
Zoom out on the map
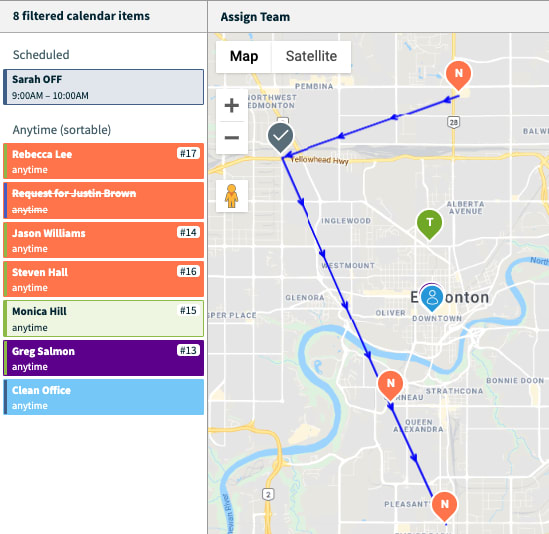click(x=232, y=138)
